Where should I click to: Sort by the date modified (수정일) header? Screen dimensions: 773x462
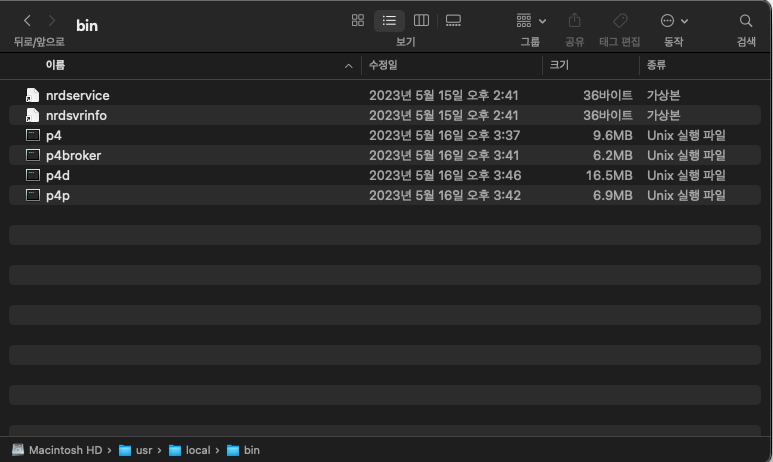[383, 65]
